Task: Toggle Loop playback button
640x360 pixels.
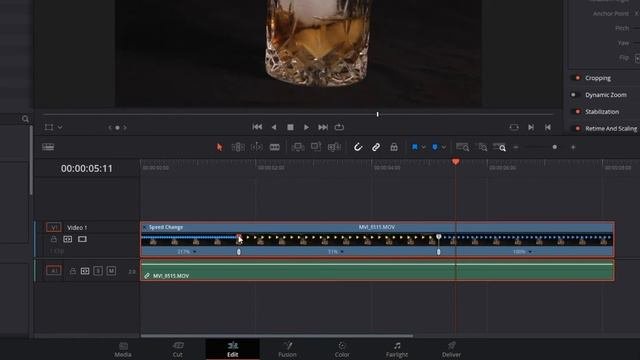Action: tap(339, 127)
